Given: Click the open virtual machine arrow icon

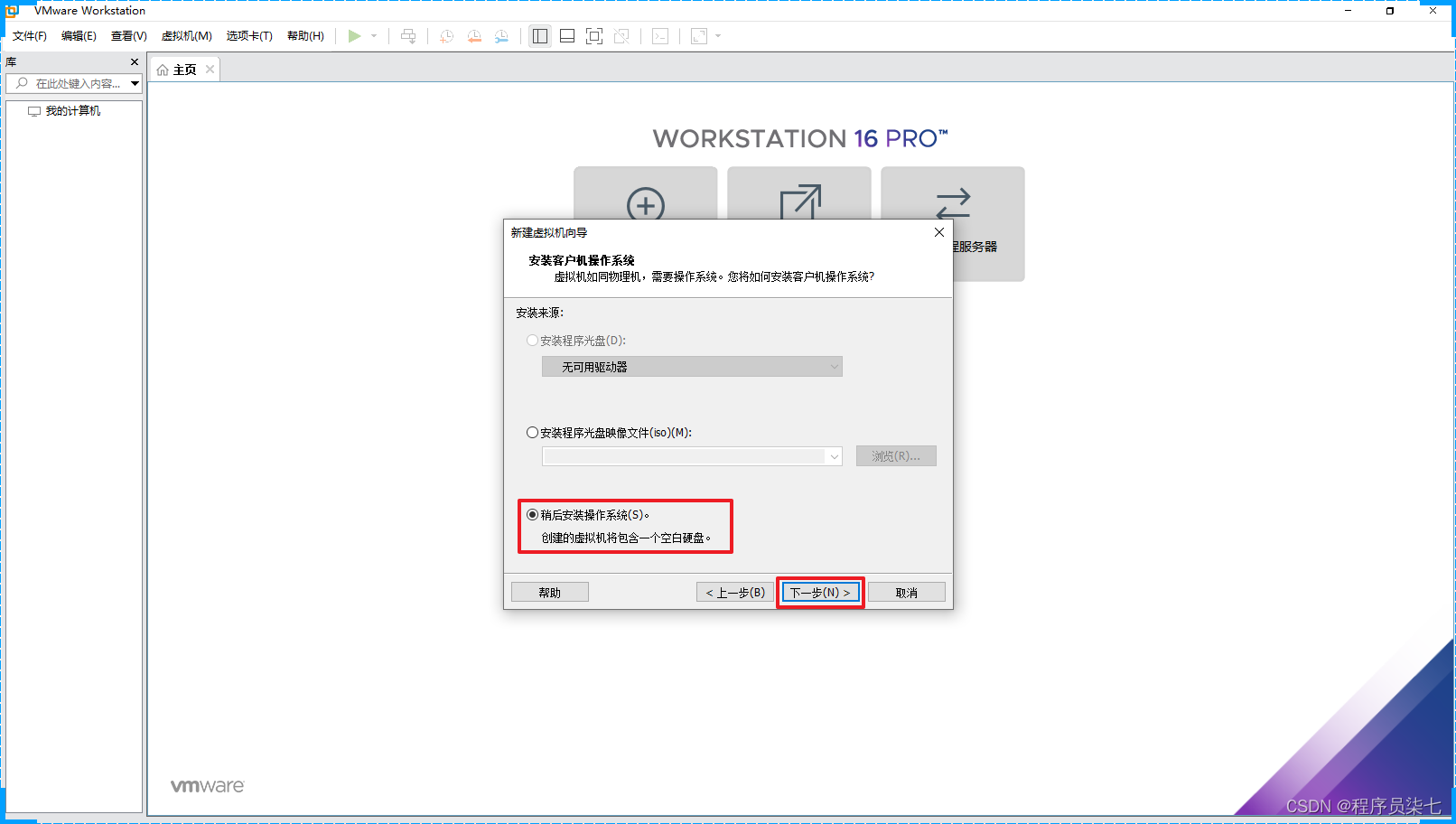Looking at the screenshot, I should 800,202.
